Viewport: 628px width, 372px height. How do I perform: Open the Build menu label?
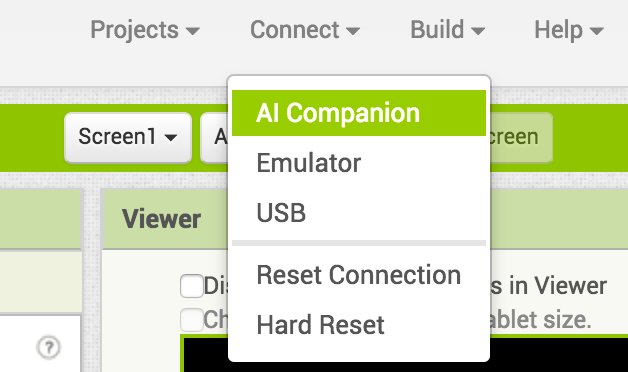click(437, 30)
